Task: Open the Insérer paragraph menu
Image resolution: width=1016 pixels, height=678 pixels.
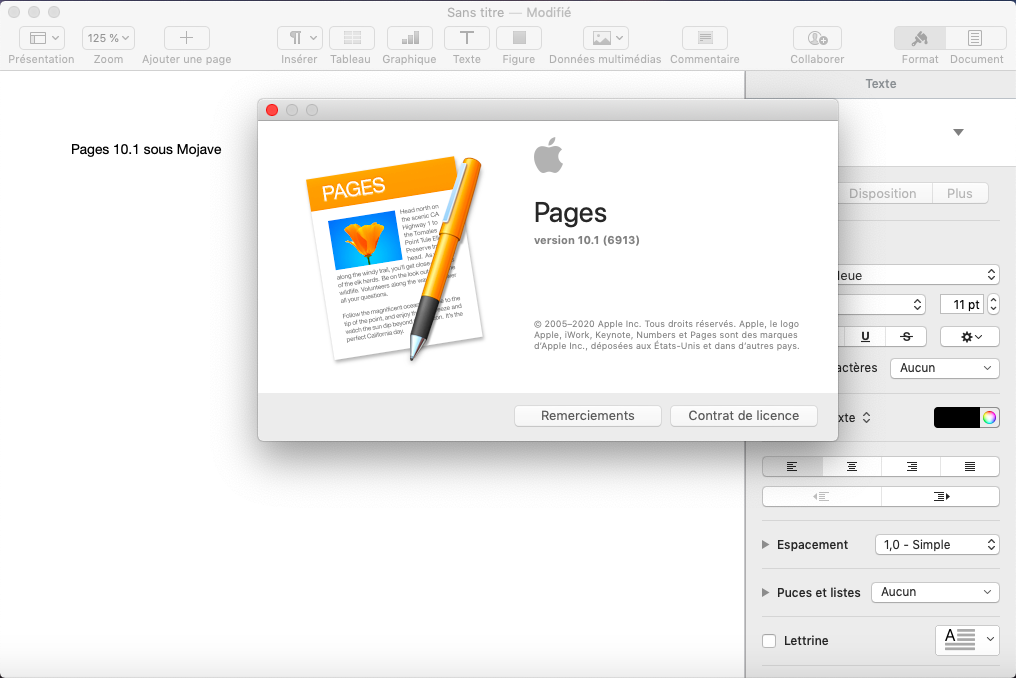Action: (x=299, y=38)
